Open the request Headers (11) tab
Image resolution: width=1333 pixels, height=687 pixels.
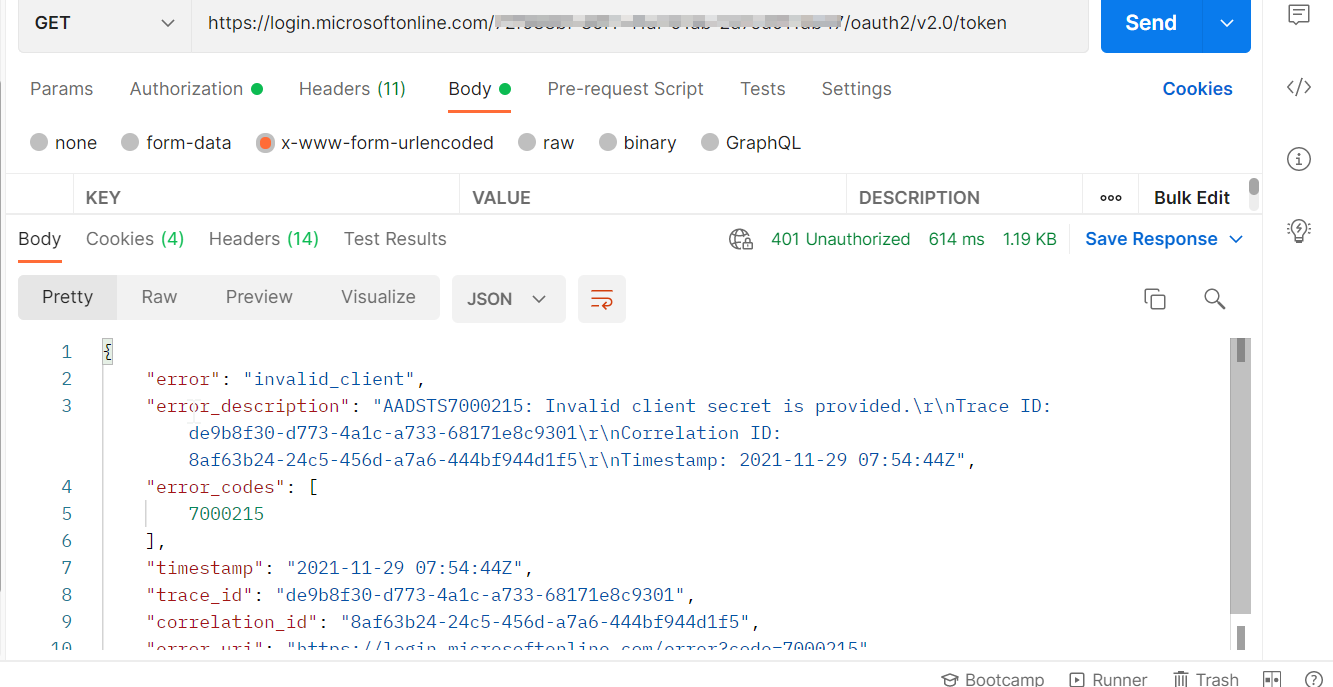click(352, 89)
